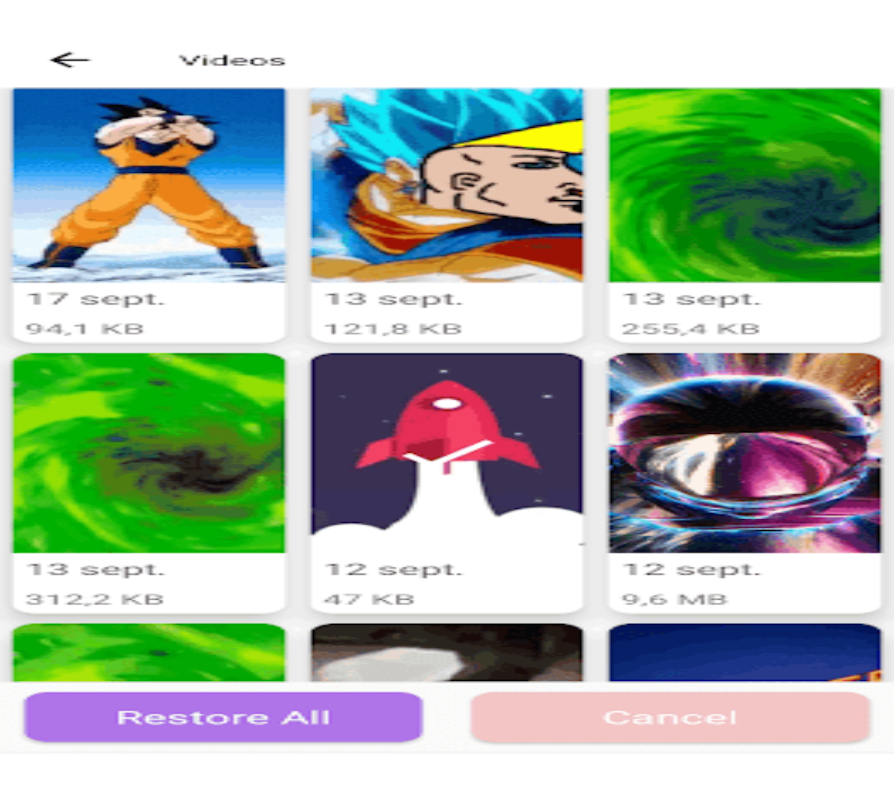This screenshot has height=800, width=894.
Task: Tap the 13 sept. date under 312,2 KB video
Action: 95,570
